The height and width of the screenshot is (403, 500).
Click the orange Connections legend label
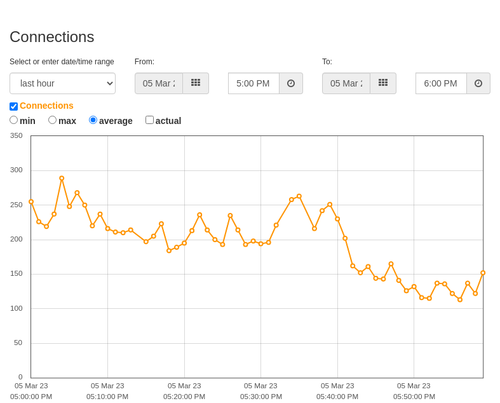46,106
